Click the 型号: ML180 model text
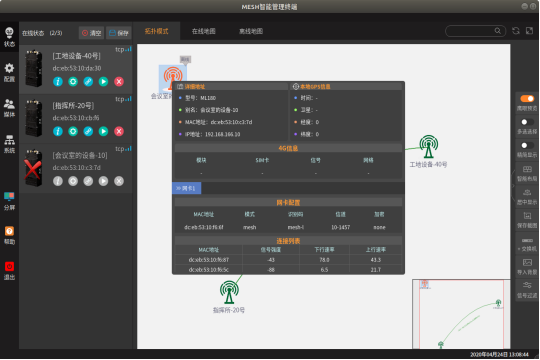This screenshot has width=540, height=360. (x=200, y=98)
